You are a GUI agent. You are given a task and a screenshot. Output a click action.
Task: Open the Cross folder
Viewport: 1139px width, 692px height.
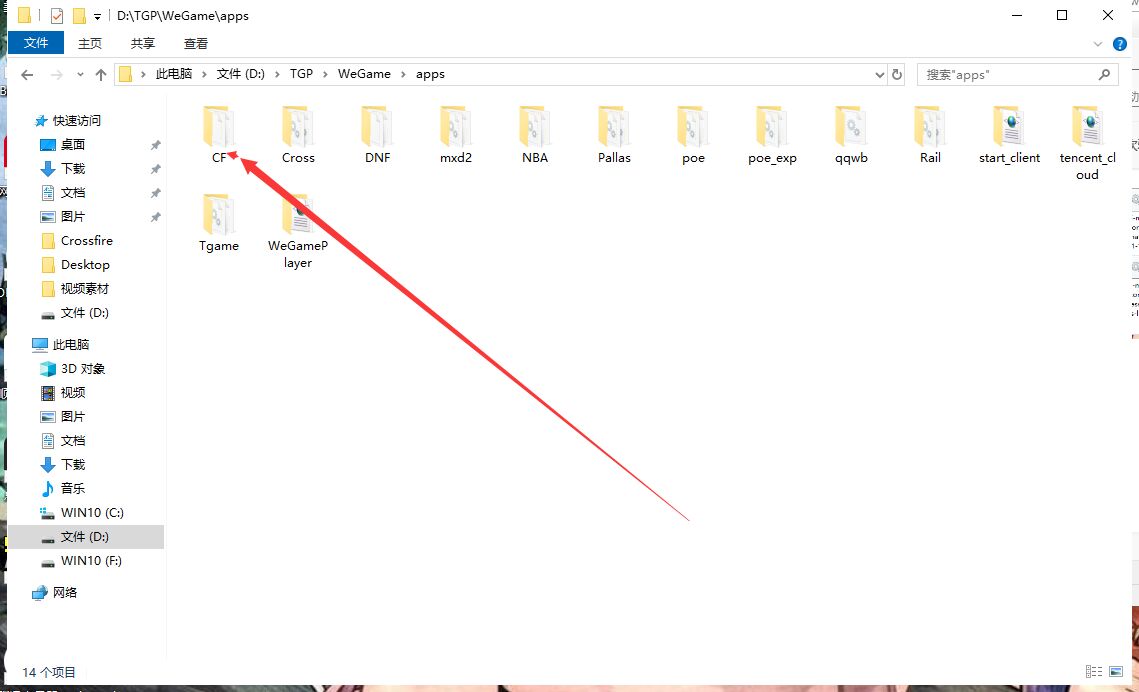[x=298, y=134]
